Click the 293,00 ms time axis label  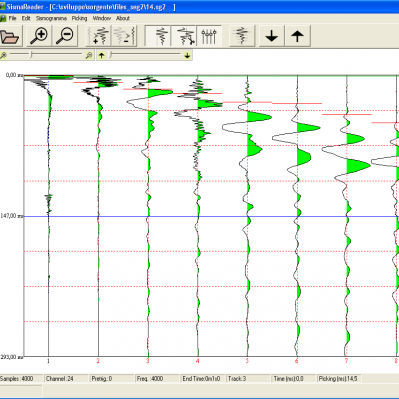(x=12, y=357)
